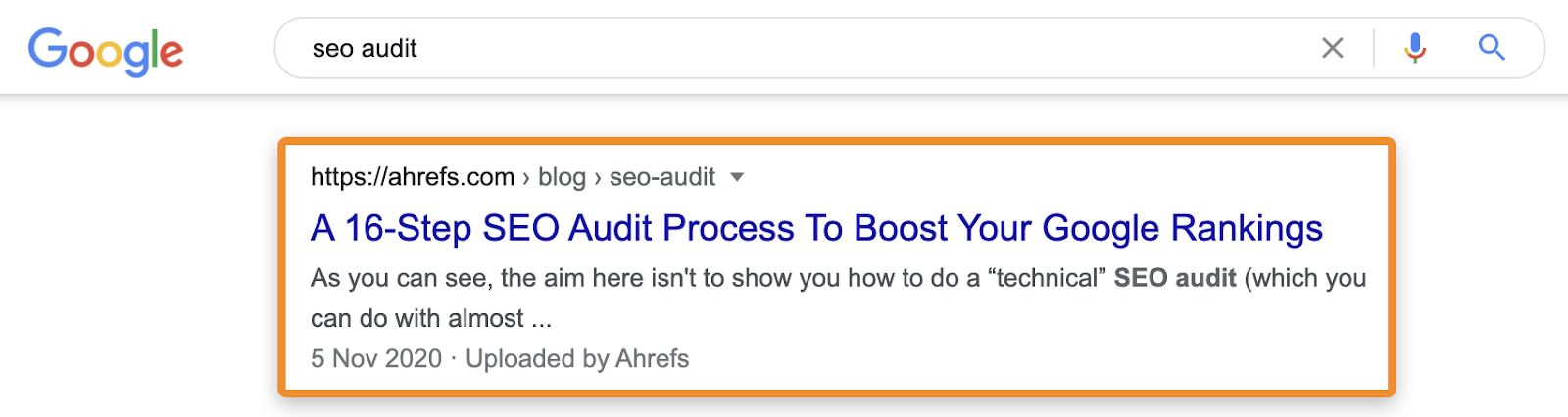Click '“technical”' in the result snippet
The width and height of the screenshot is (1568, 417).
coord(1046,278)
